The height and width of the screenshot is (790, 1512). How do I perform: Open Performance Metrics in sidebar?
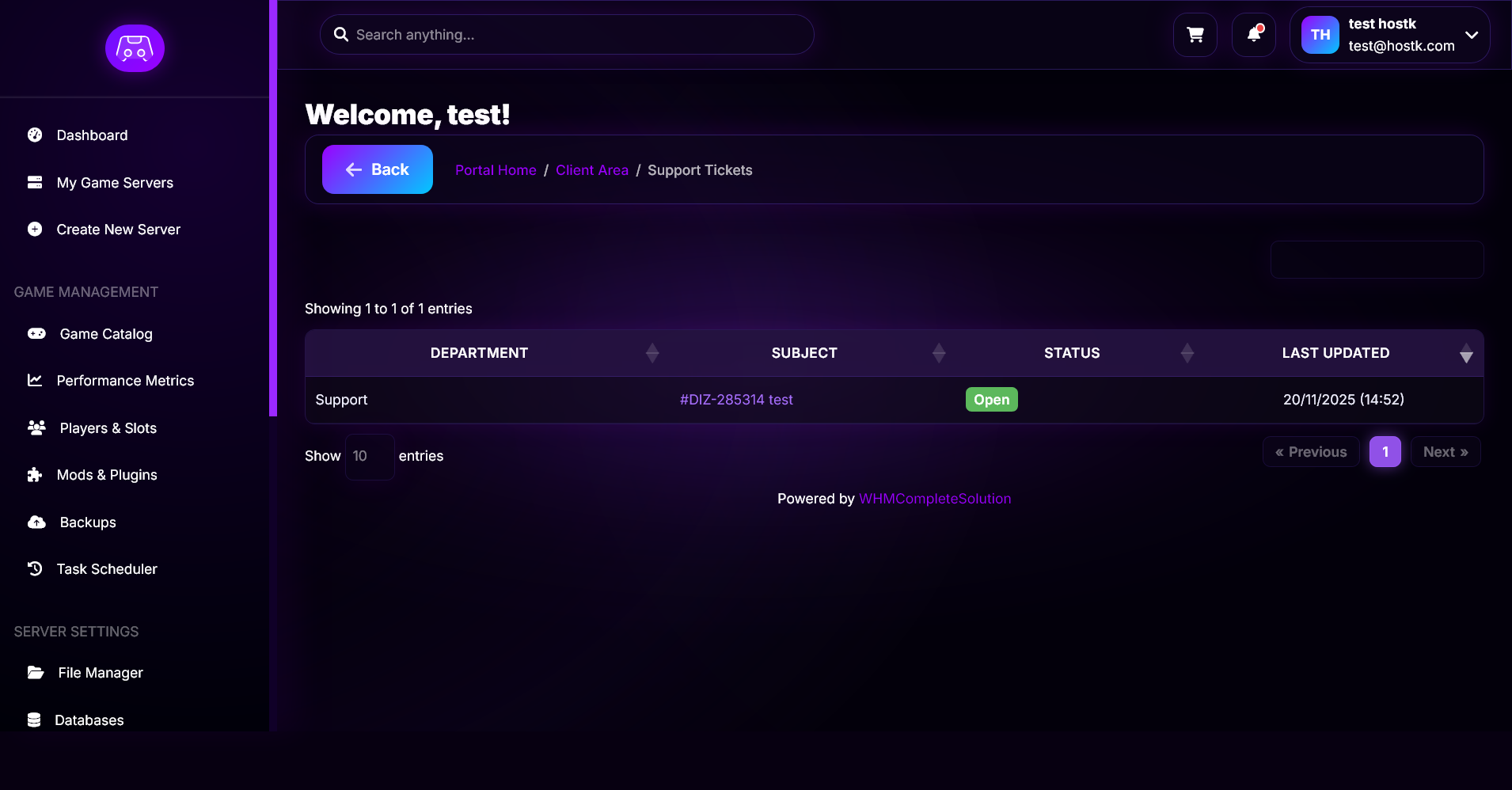point(125,381)
